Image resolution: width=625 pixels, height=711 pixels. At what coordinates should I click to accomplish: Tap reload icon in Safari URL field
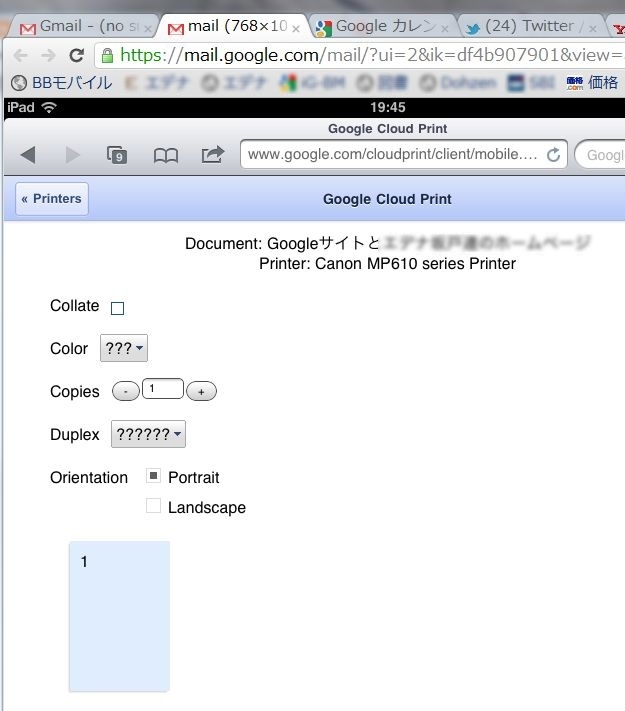[x=553, y=155]
